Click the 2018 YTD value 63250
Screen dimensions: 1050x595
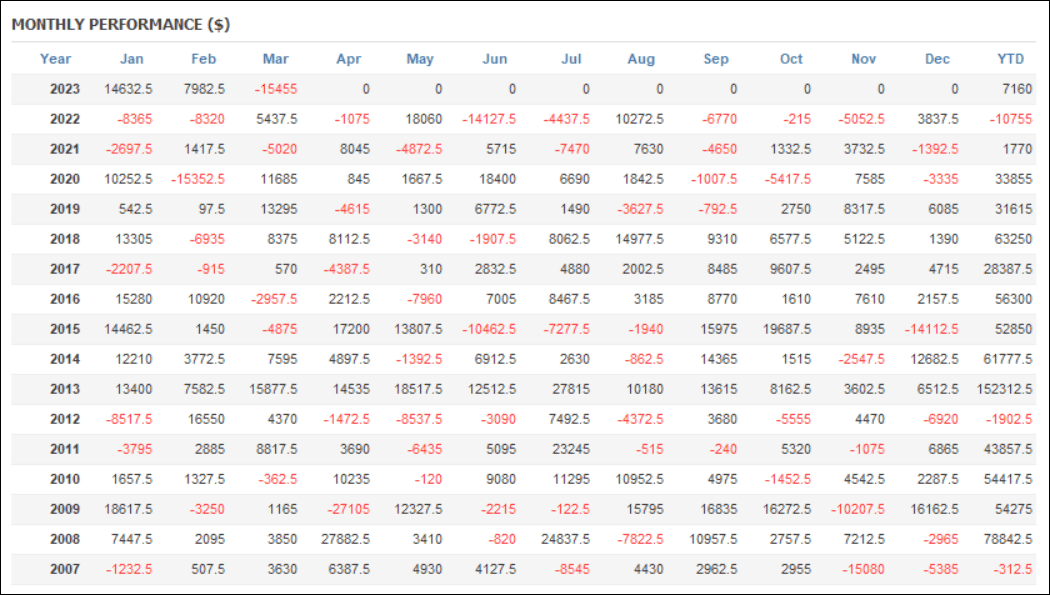coord(1014,239)
